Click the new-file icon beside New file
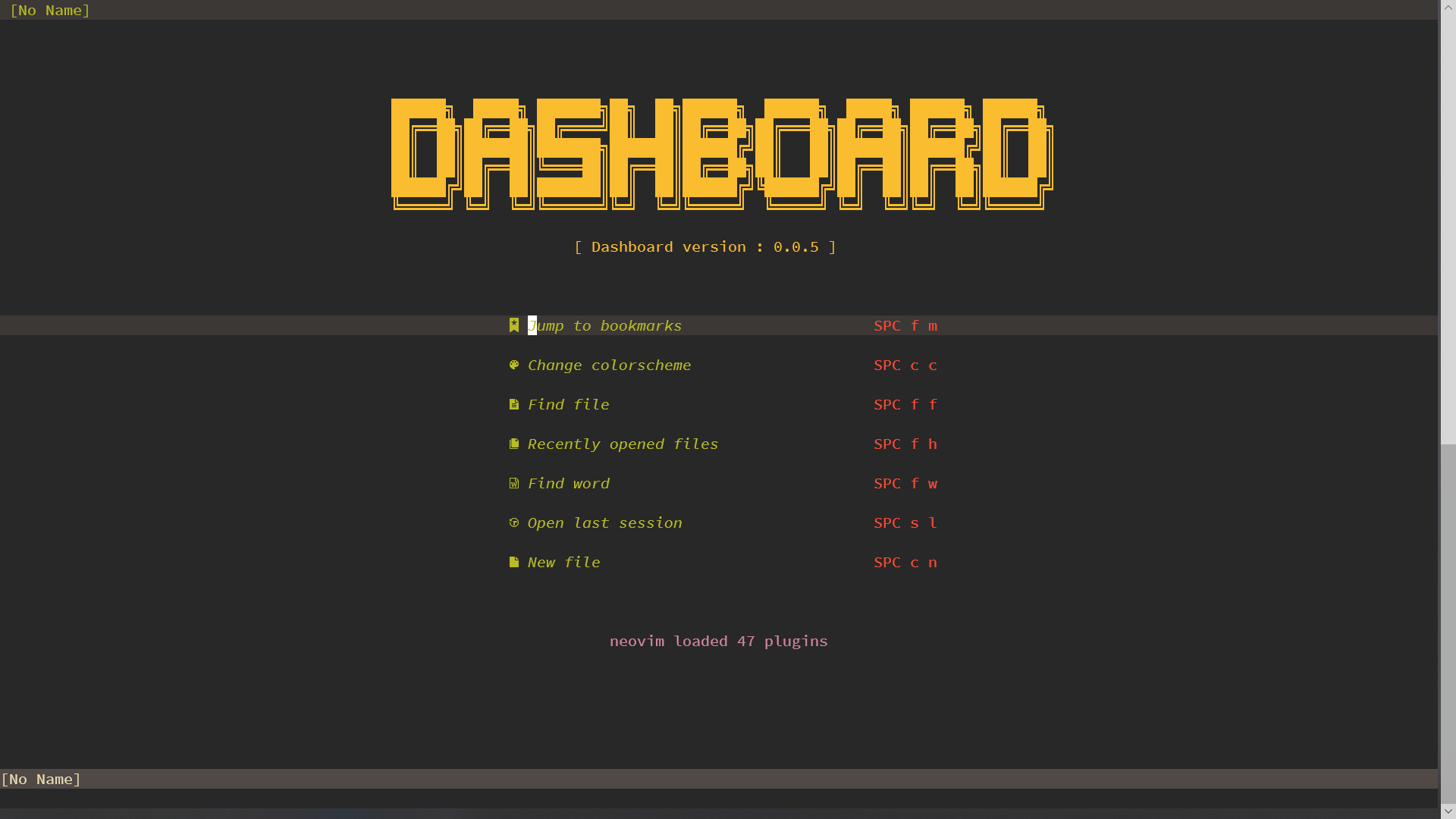The height and width of the screenshot is (819, 1456). [514, 562]
